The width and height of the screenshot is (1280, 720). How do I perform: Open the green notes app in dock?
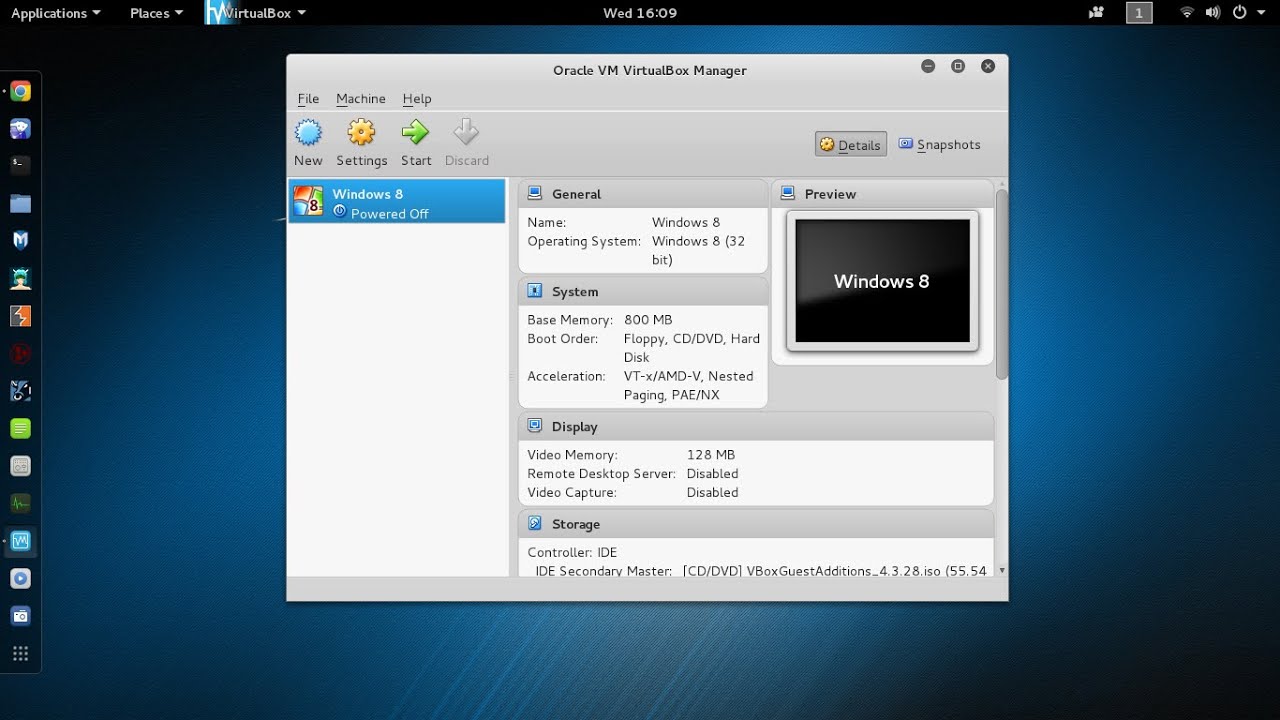click(x=20, y=428)
